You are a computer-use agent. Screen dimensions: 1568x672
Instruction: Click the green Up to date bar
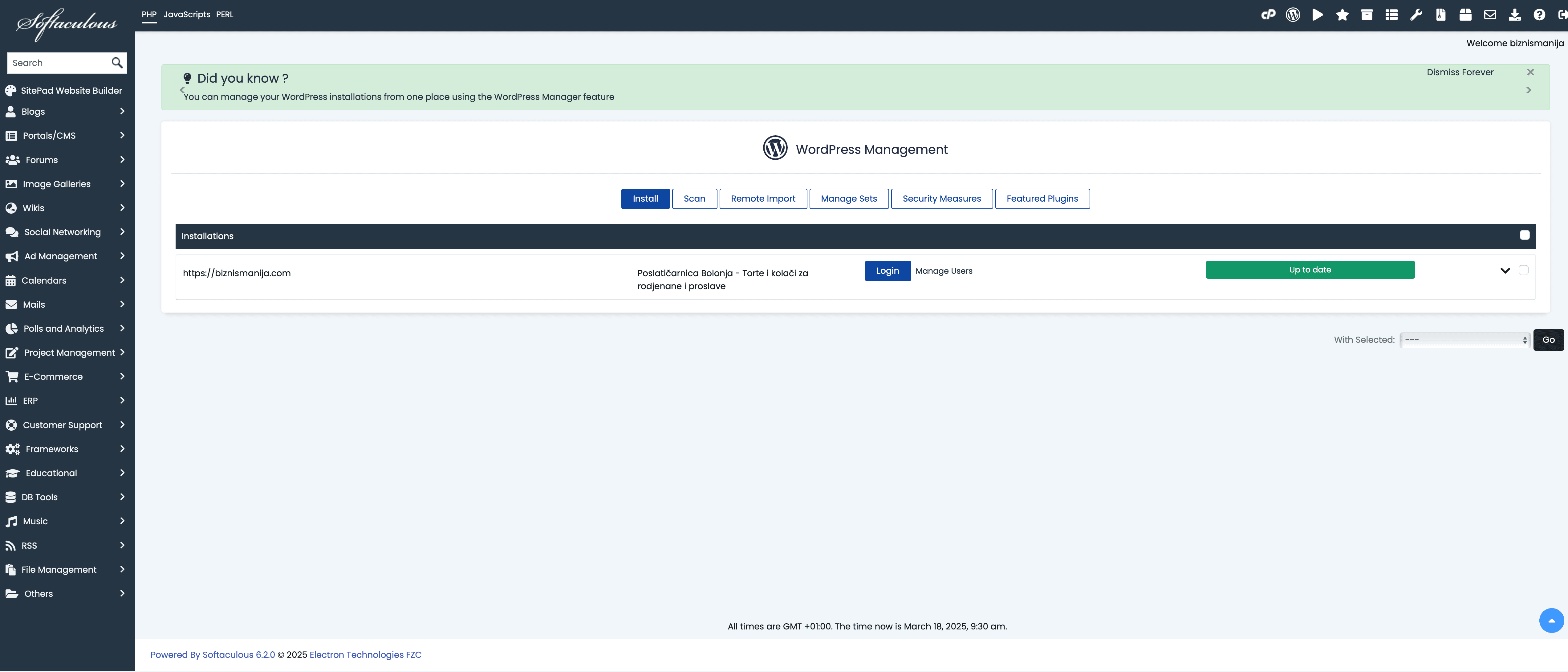pos(1309,270)
